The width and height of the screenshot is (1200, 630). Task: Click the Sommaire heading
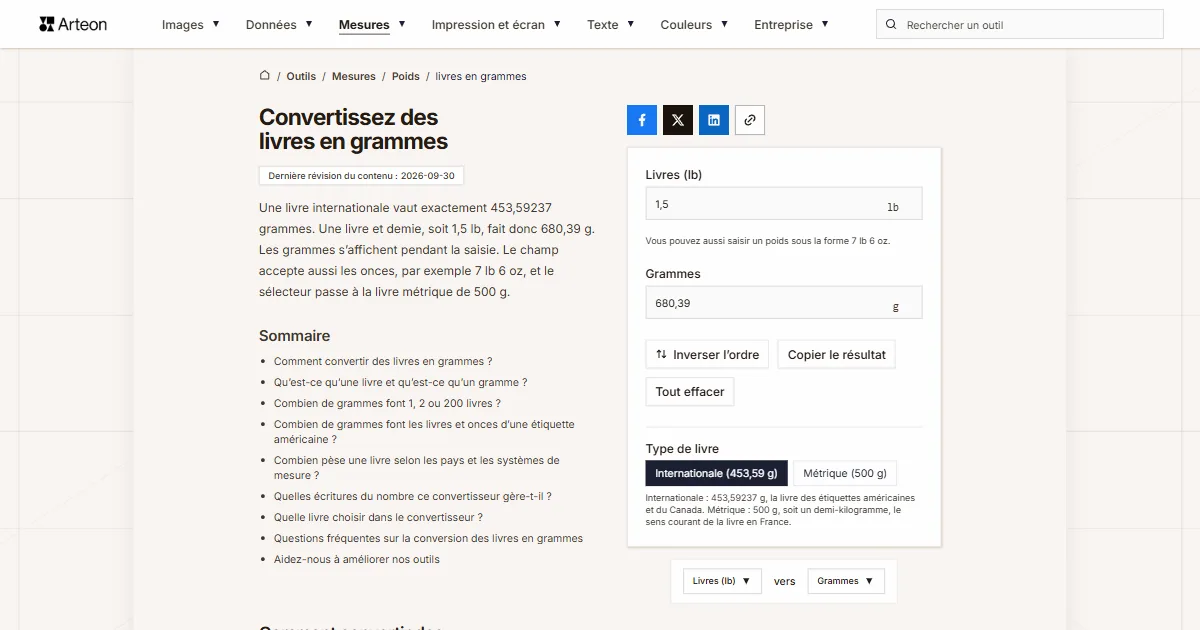point(294,336)
